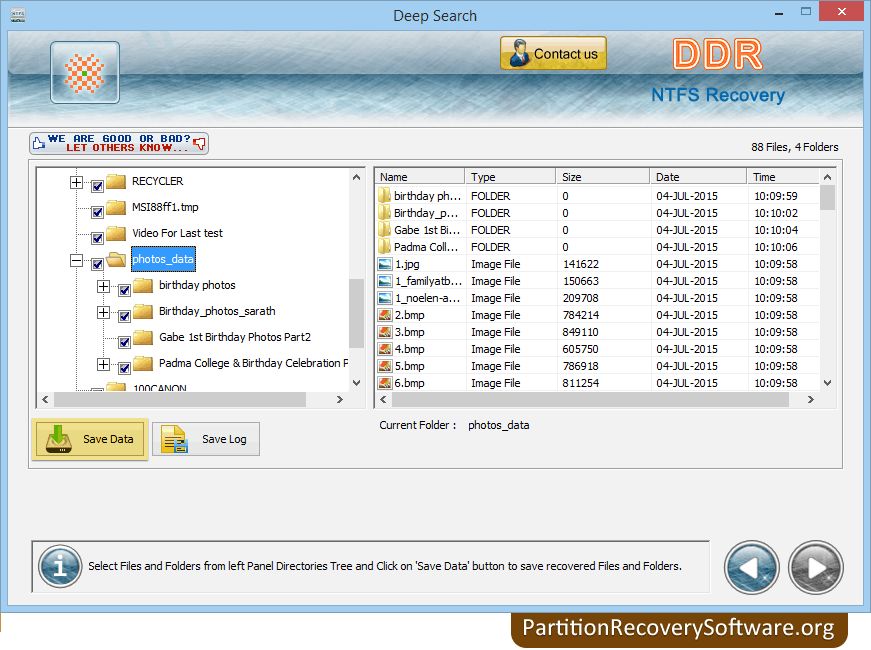Screen dimensions: 871x650
Task: Collapse the photos_data tree node
Action: click(x=76, y=260)
